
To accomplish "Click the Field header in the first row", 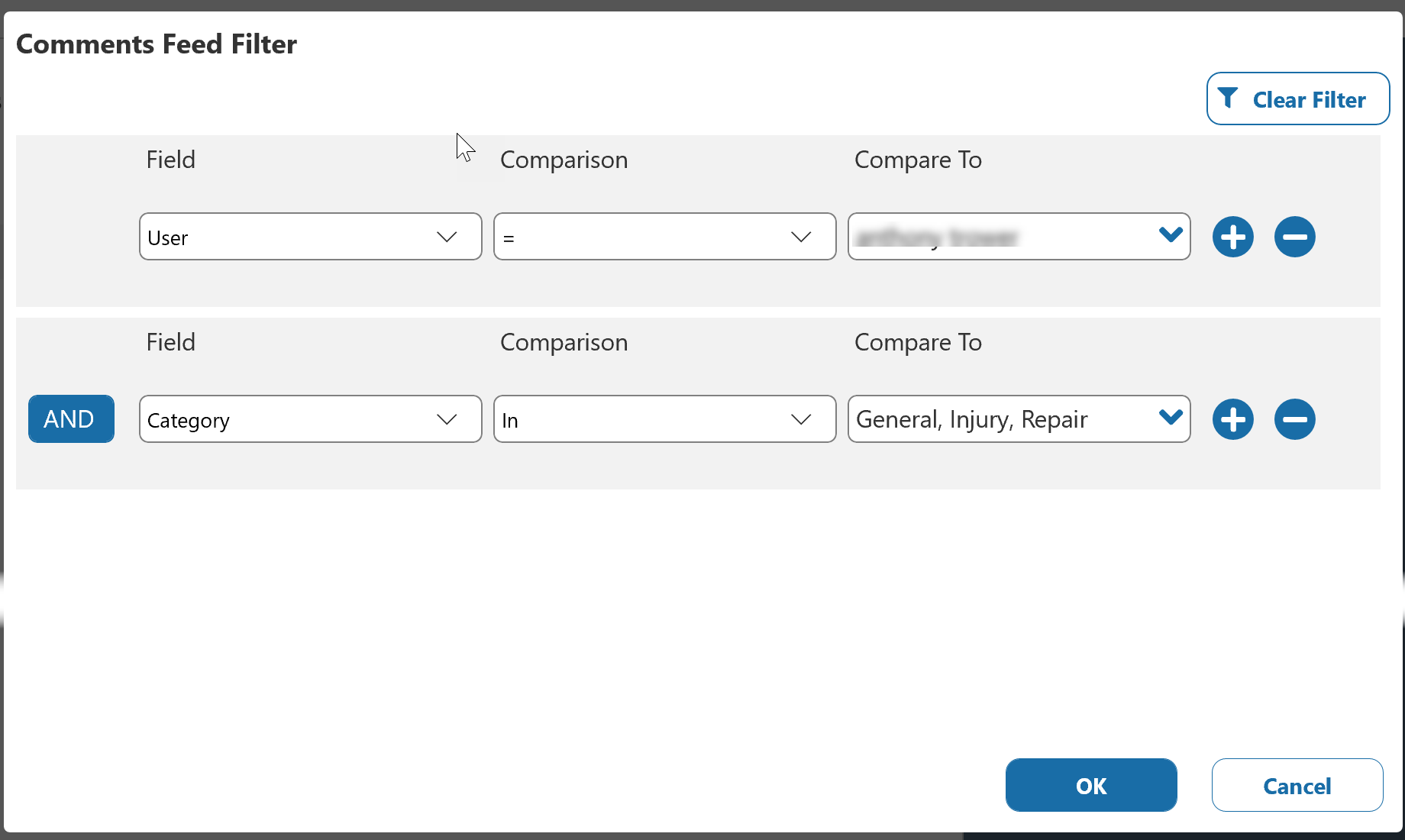I will [x=170, y=160].
